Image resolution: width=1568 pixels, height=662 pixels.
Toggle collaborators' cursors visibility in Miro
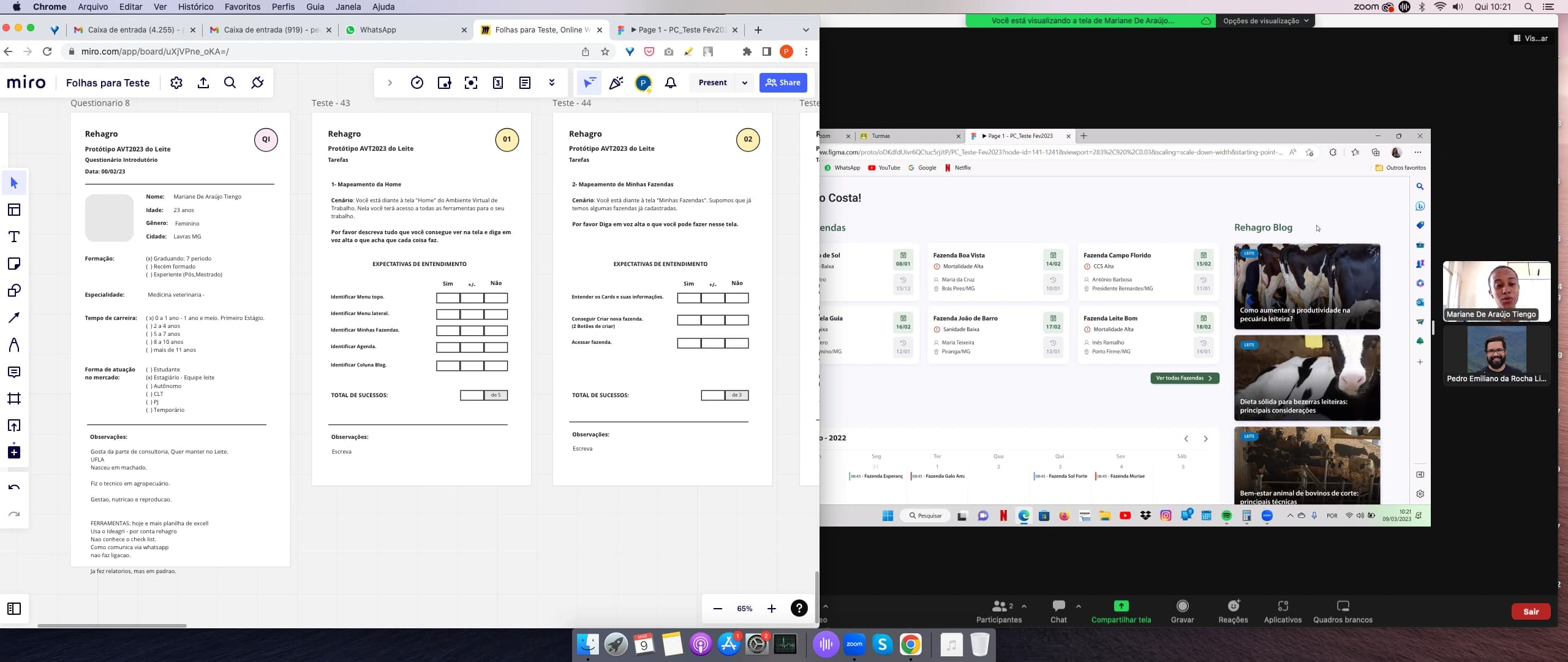coord(589,83)
